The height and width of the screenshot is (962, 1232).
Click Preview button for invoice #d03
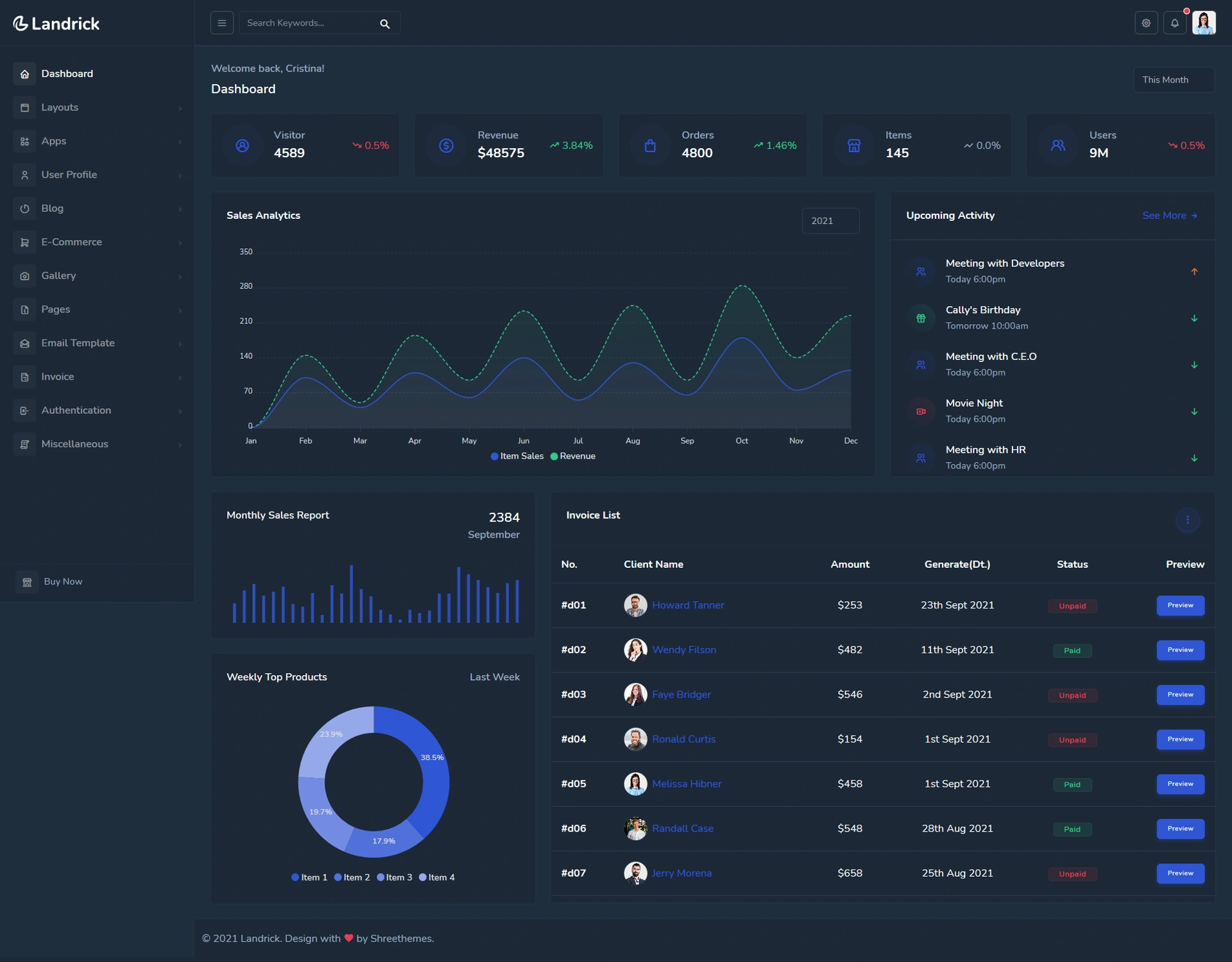[x=1180, y=694]
